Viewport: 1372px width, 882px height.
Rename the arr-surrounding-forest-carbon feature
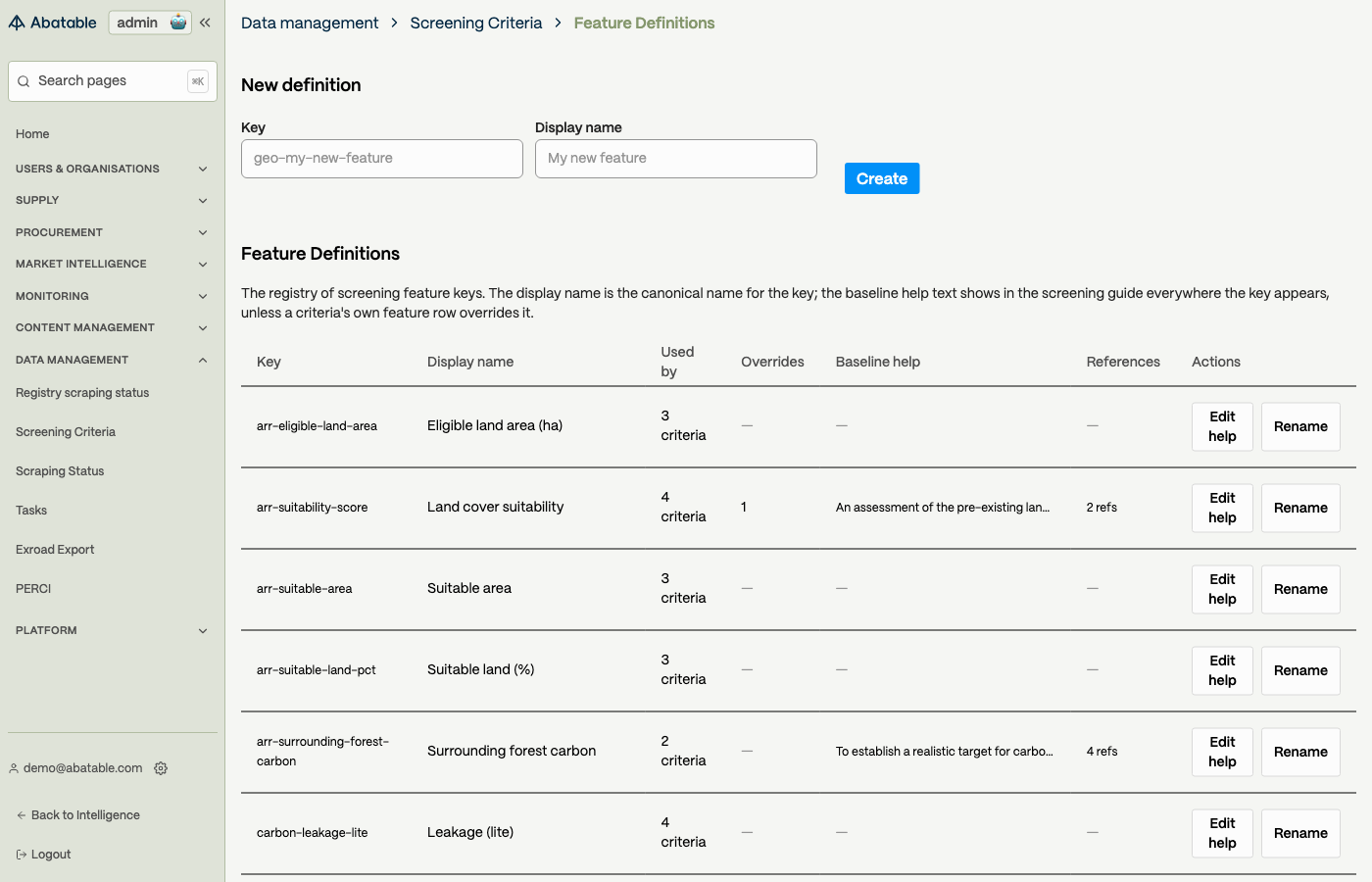coord(1300,752)
